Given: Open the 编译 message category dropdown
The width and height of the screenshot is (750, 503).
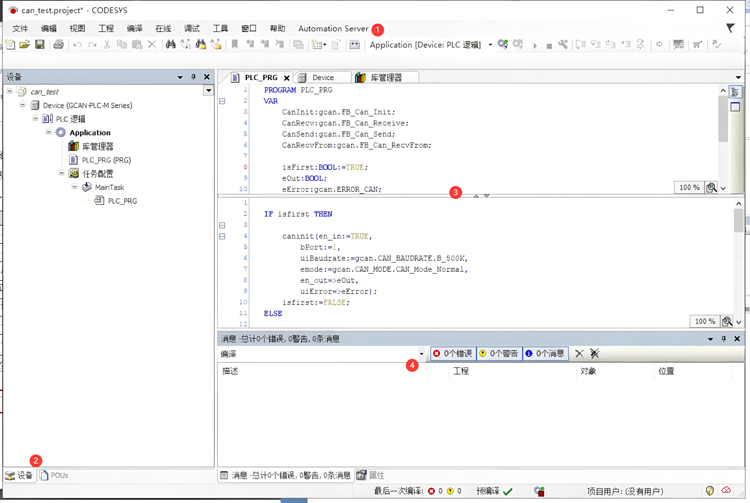Looking at the screenshot, I should pyautogui.click(x=421, y=353).
